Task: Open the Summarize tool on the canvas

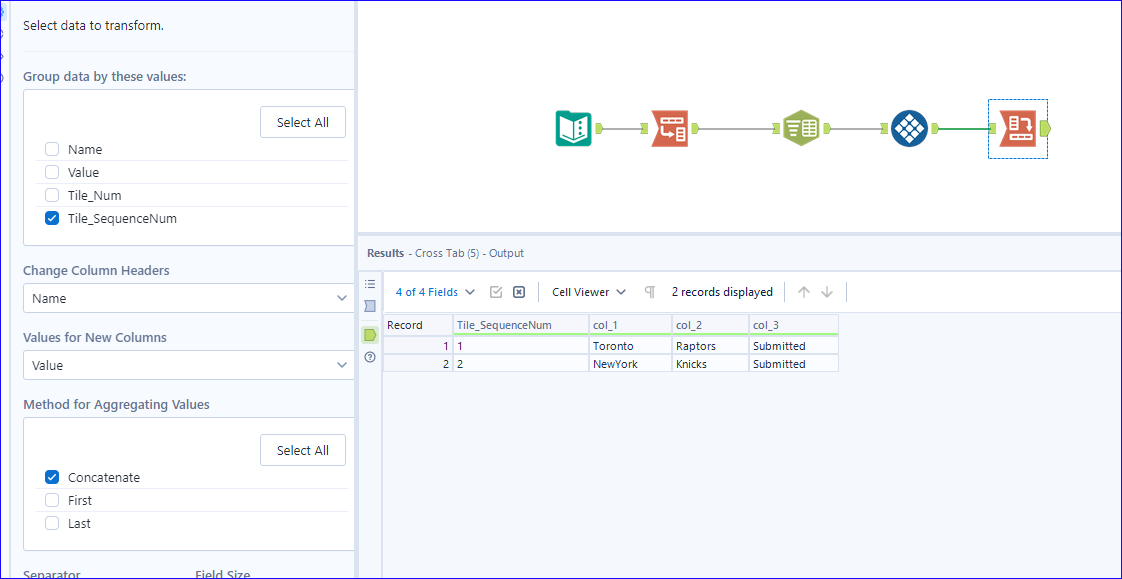Action: [x=800, y=128]
